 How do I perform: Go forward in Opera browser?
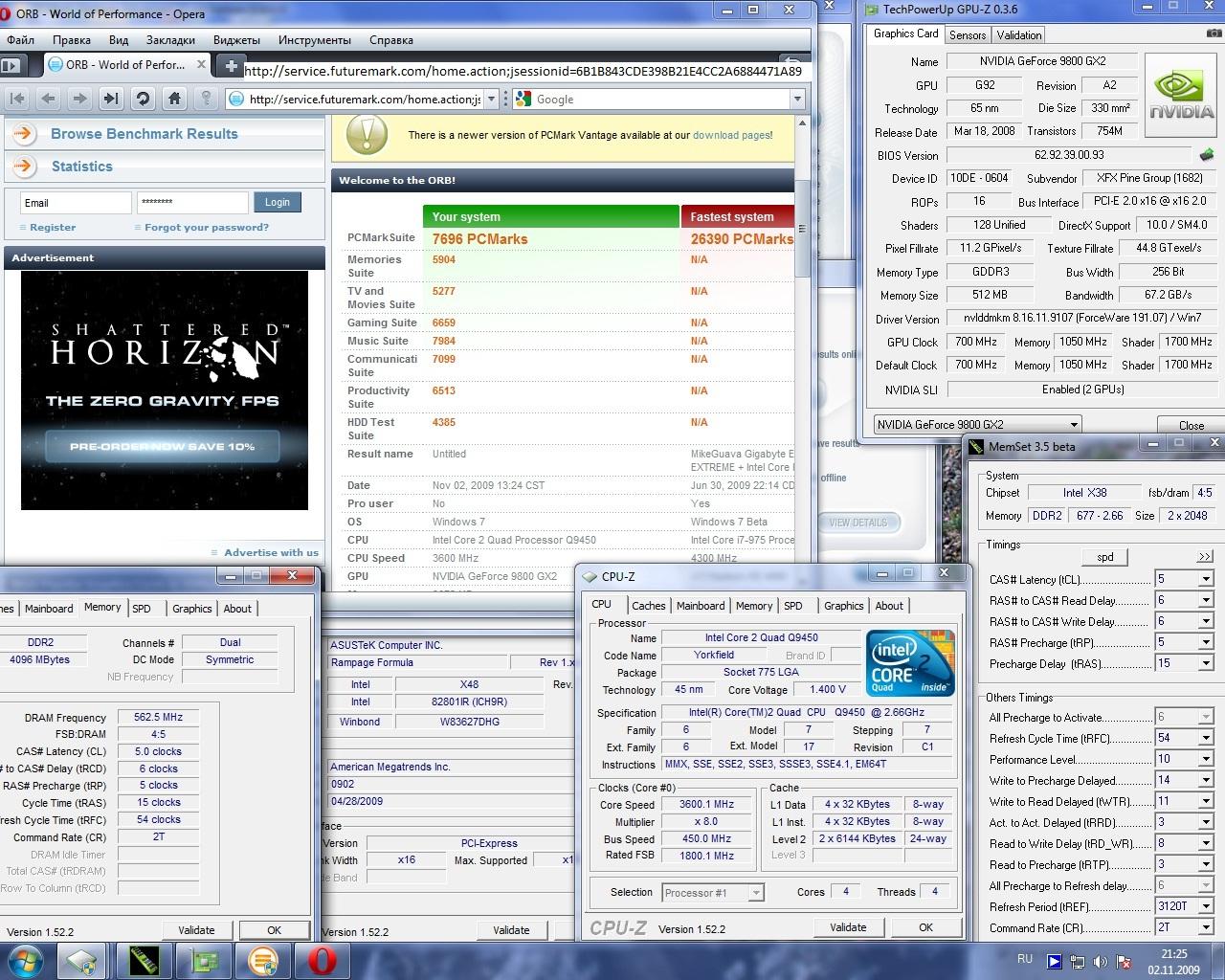coord(80,99)
